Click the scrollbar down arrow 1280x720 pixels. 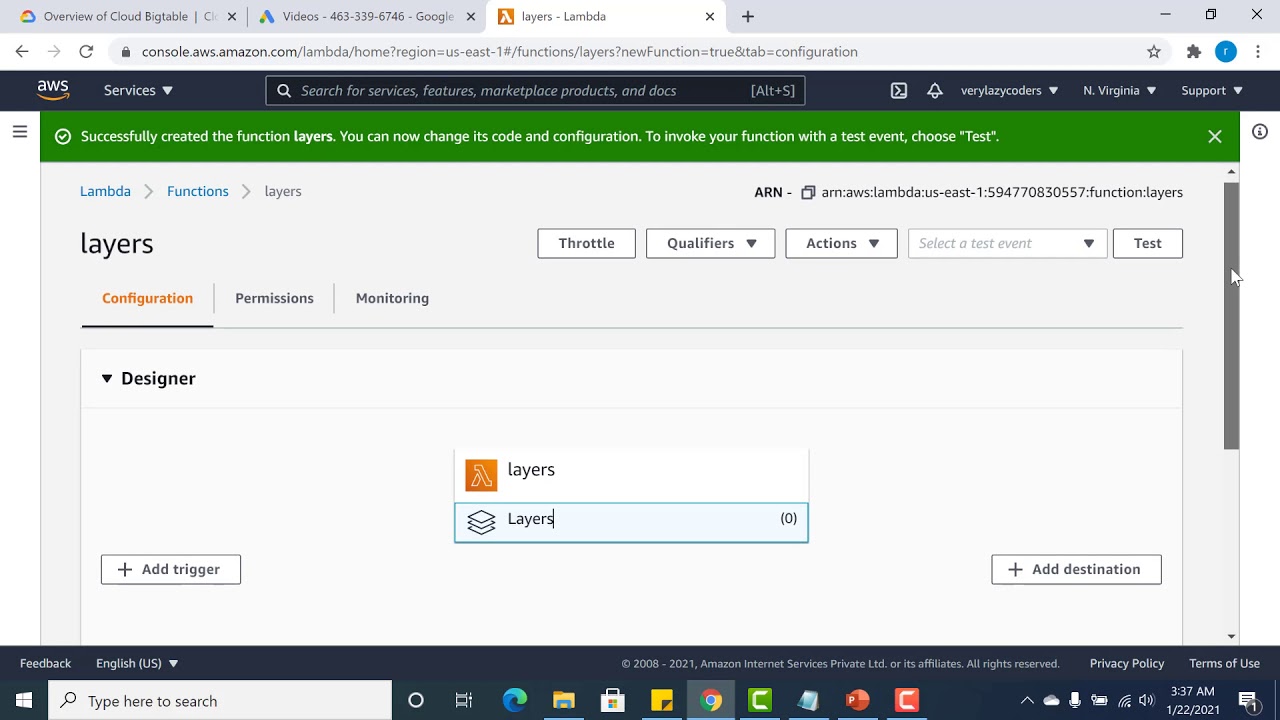(1231, 636)
